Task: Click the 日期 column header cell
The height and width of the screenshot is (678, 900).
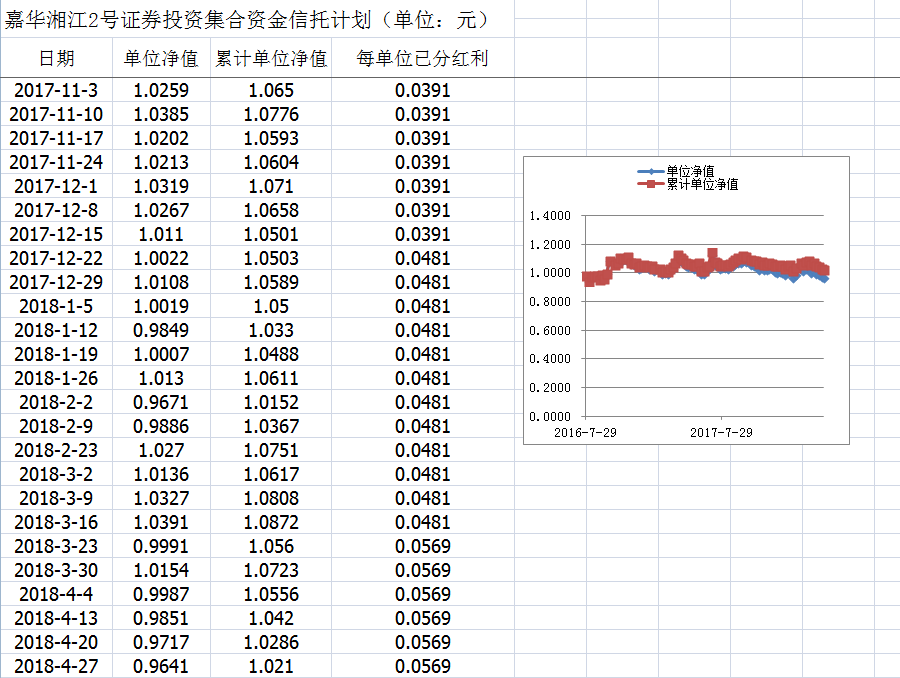Action: (56, 58)
